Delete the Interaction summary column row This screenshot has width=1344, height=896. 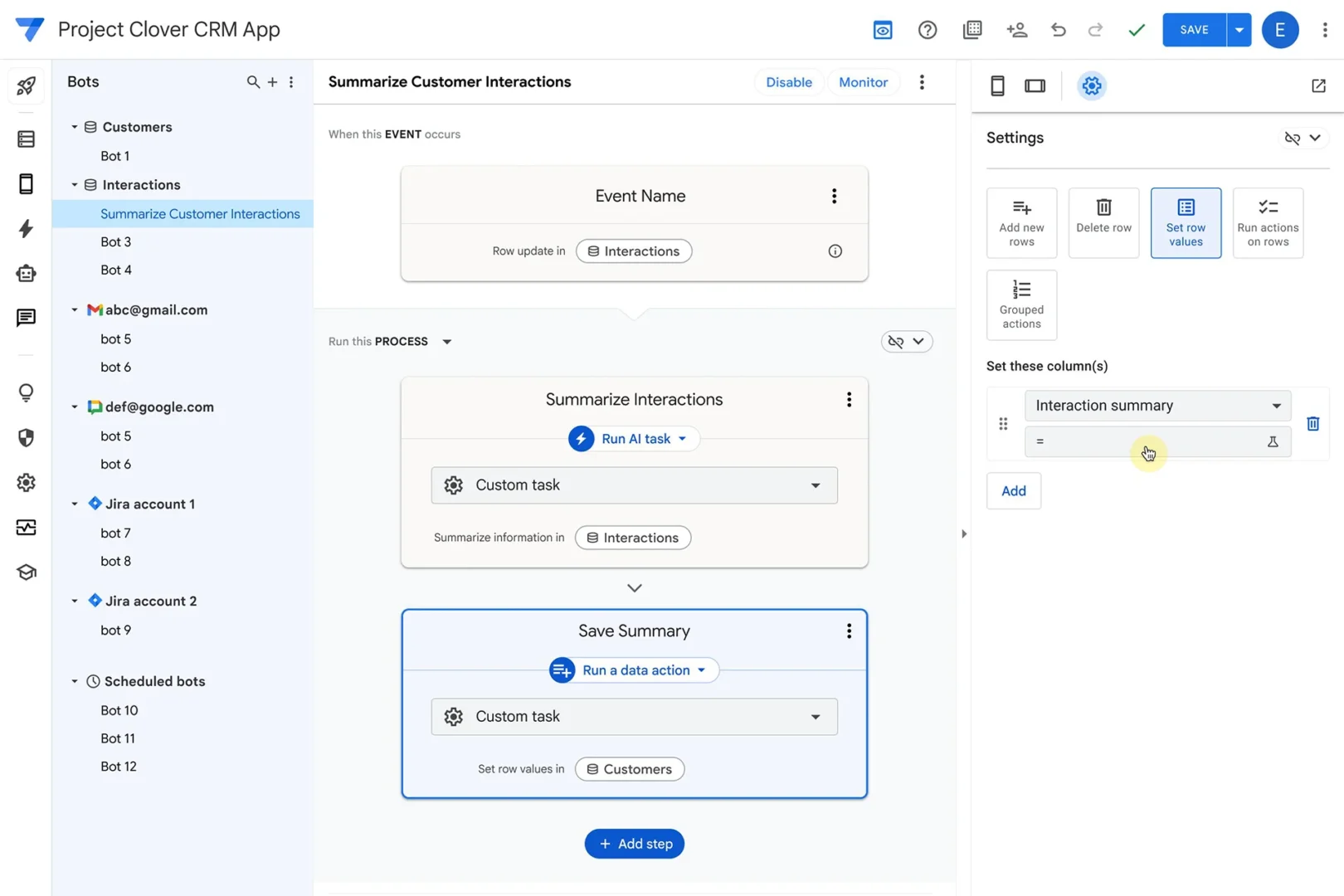tap(1312, 424)
